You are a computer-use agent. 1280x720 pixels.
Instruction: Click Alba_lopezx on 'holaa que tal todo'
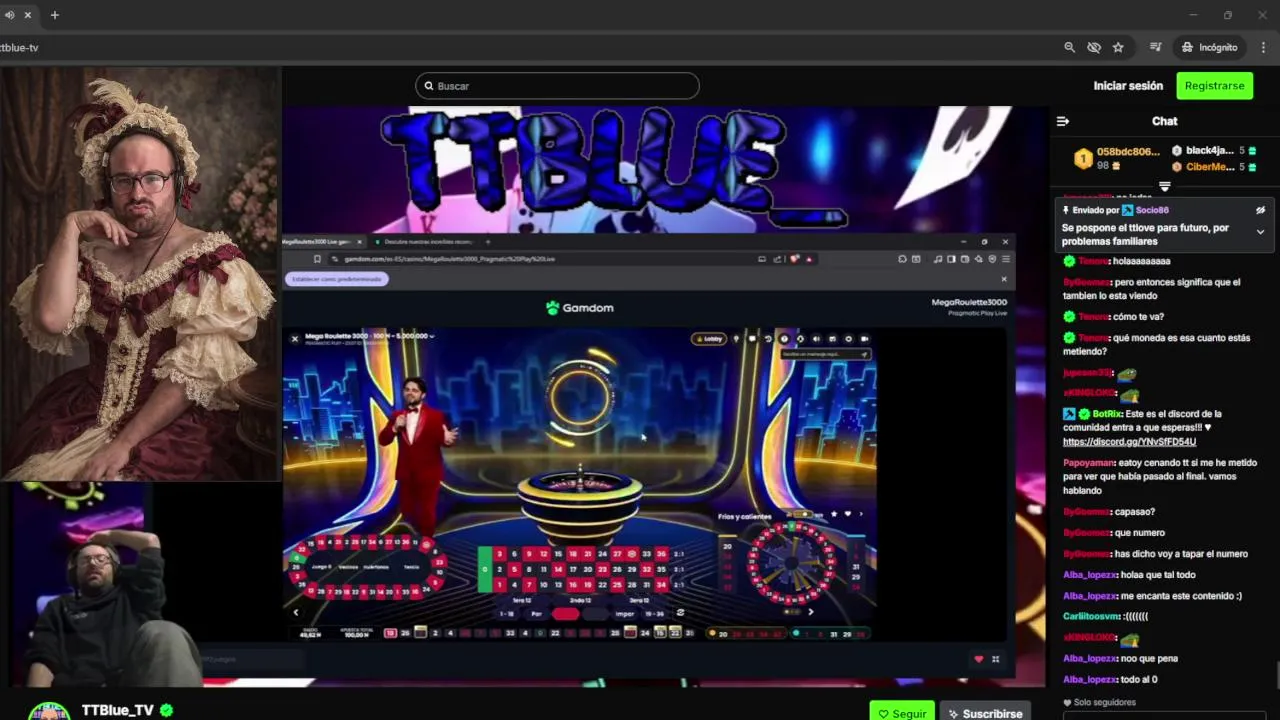1089,575
